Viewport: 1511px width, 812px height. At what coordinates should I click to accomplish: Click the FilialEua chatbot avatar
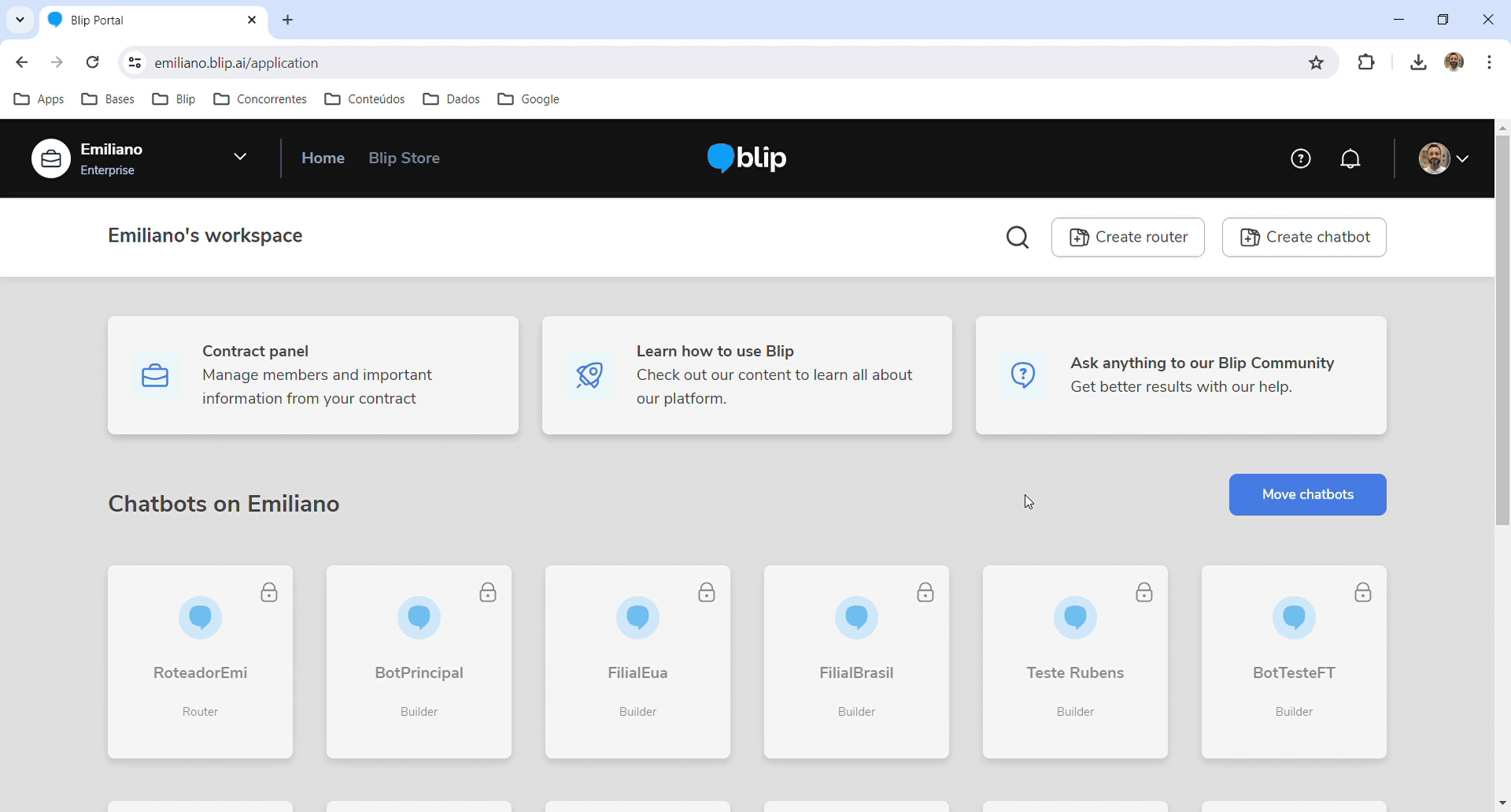[x=638, y=618]
